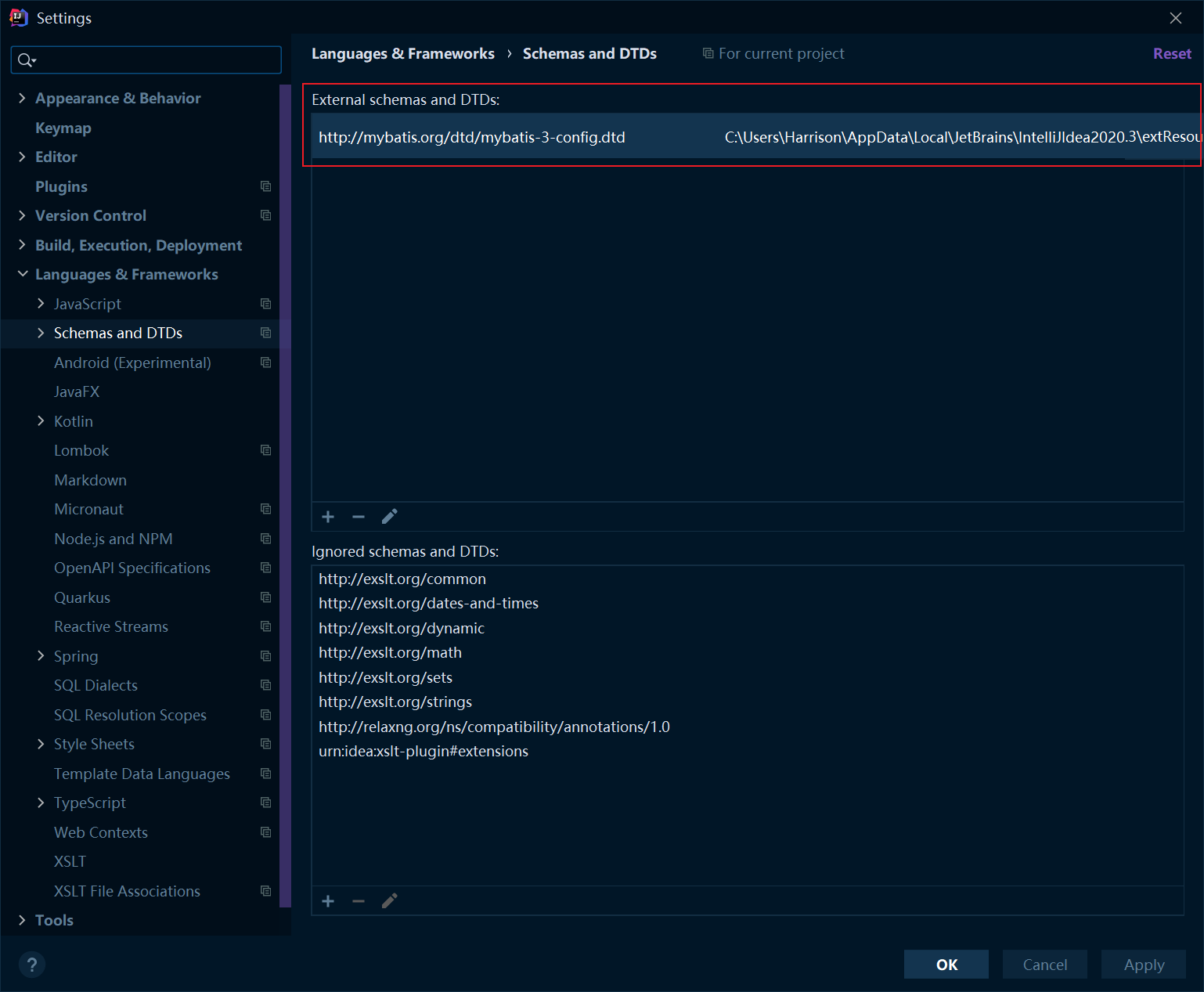Viewport: 1204px width, 992px height.
Task: Click project-level icon next to Micronaut
Action: pyautogui.click(x=266, y=509)
